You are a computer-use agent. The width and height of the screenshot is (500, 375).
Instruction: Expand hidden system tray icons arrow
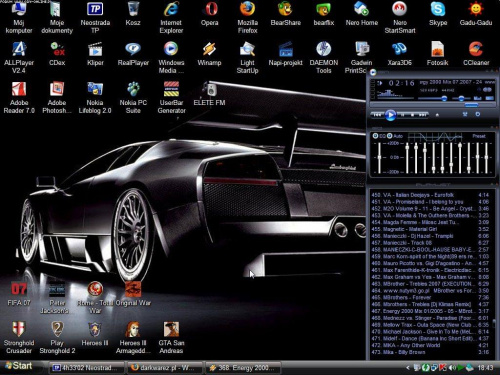tap(408, 368)
